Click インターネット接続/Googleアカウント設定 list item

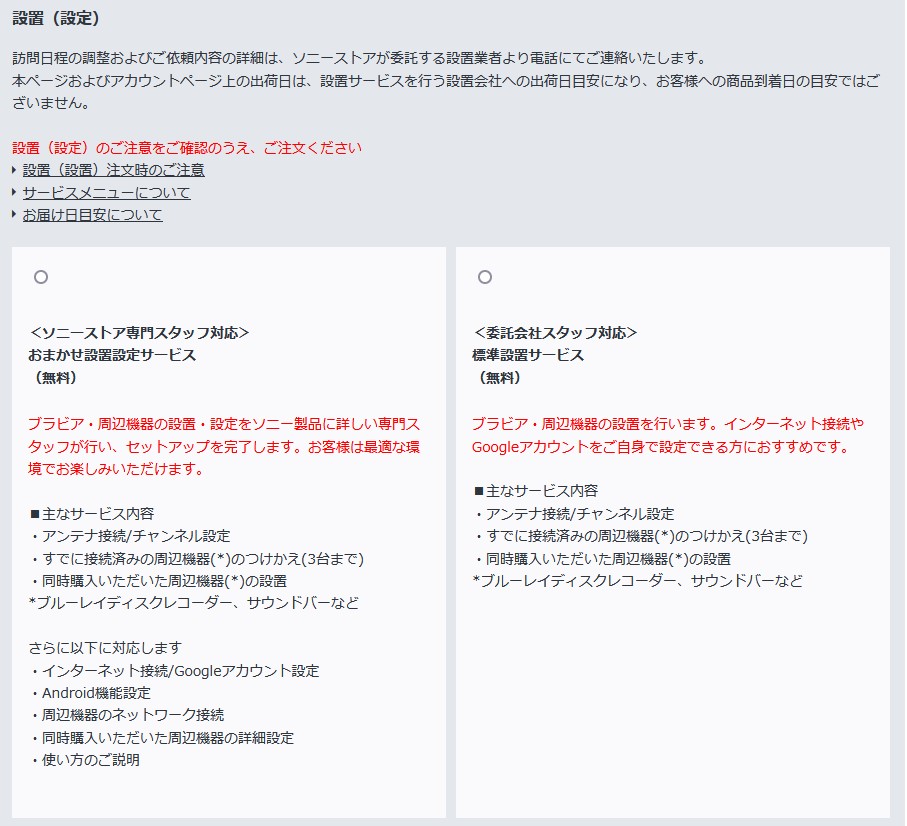click(175, 671)
